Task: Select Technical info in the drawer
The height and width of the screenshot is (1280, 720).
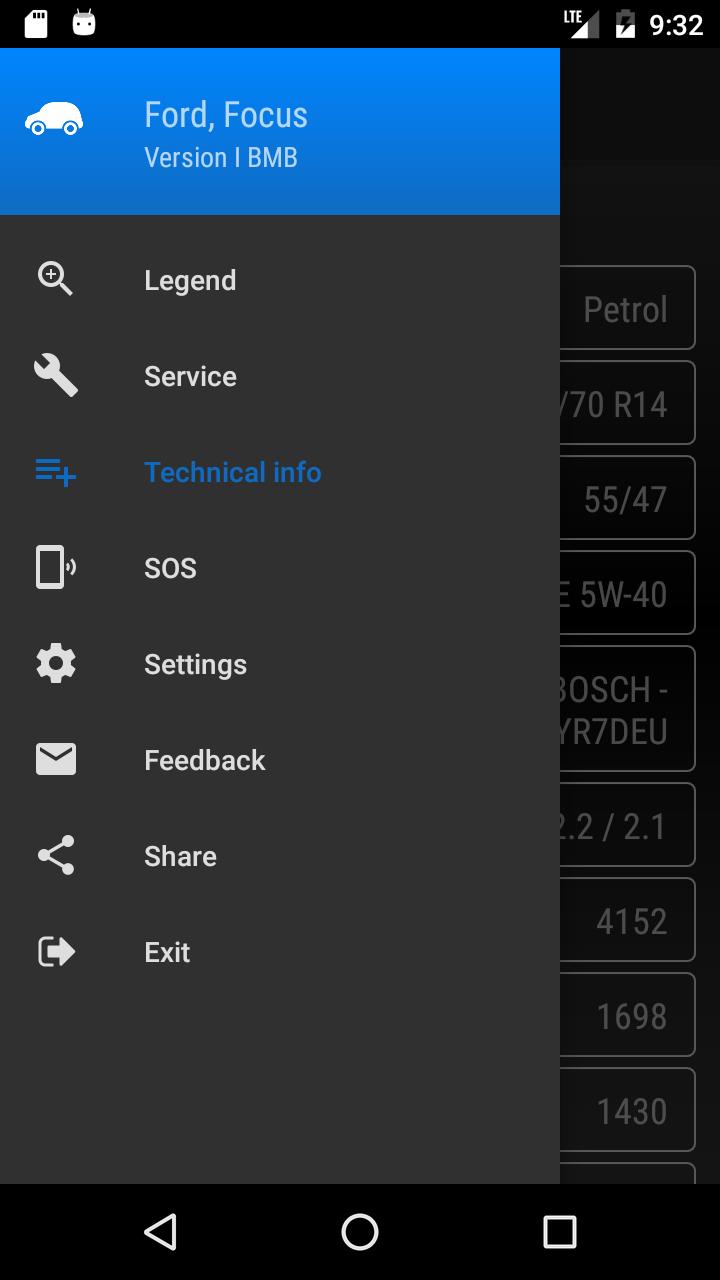Action: (233, 472)
